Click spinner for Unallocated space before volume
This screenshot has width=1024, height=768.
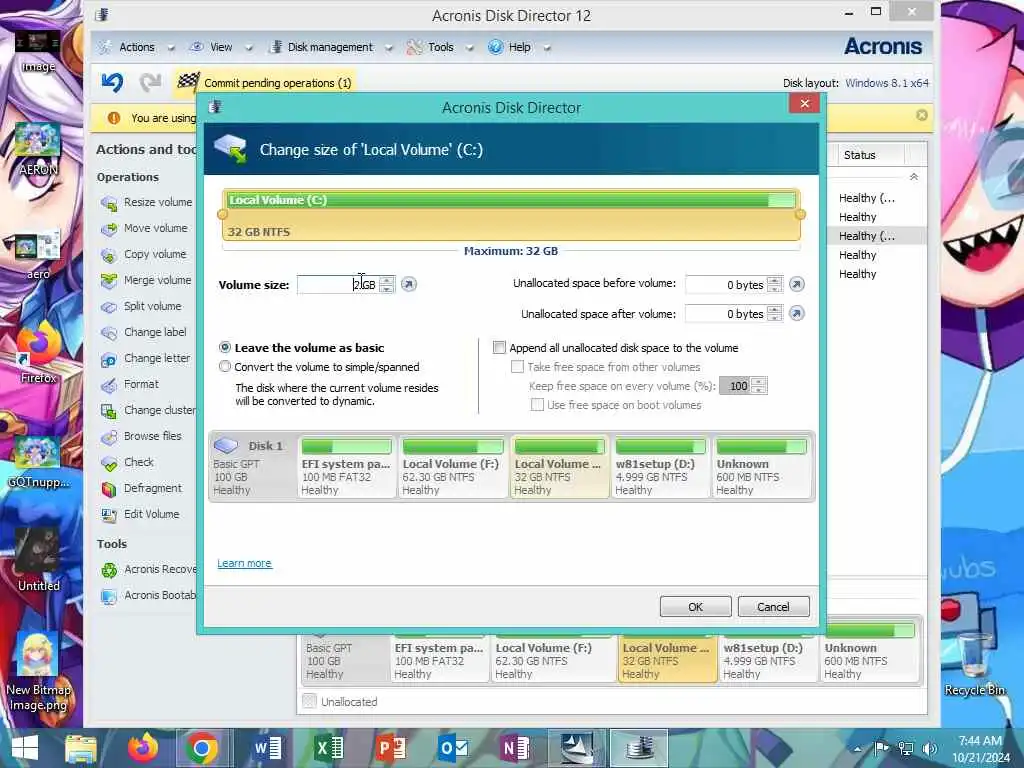775,284
